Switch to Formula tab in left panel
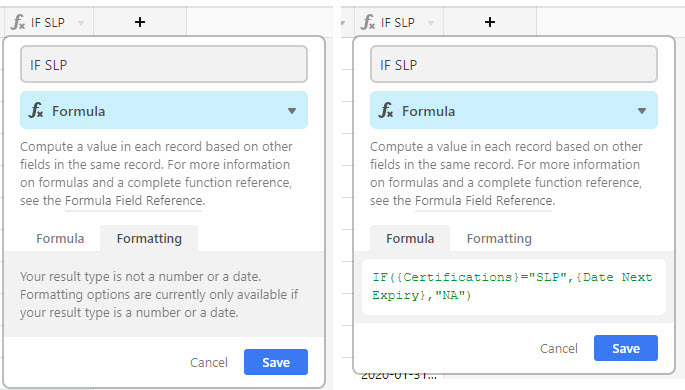Image resolution: width=685 pixels, height=390 pixels. (x=60, y=238)
